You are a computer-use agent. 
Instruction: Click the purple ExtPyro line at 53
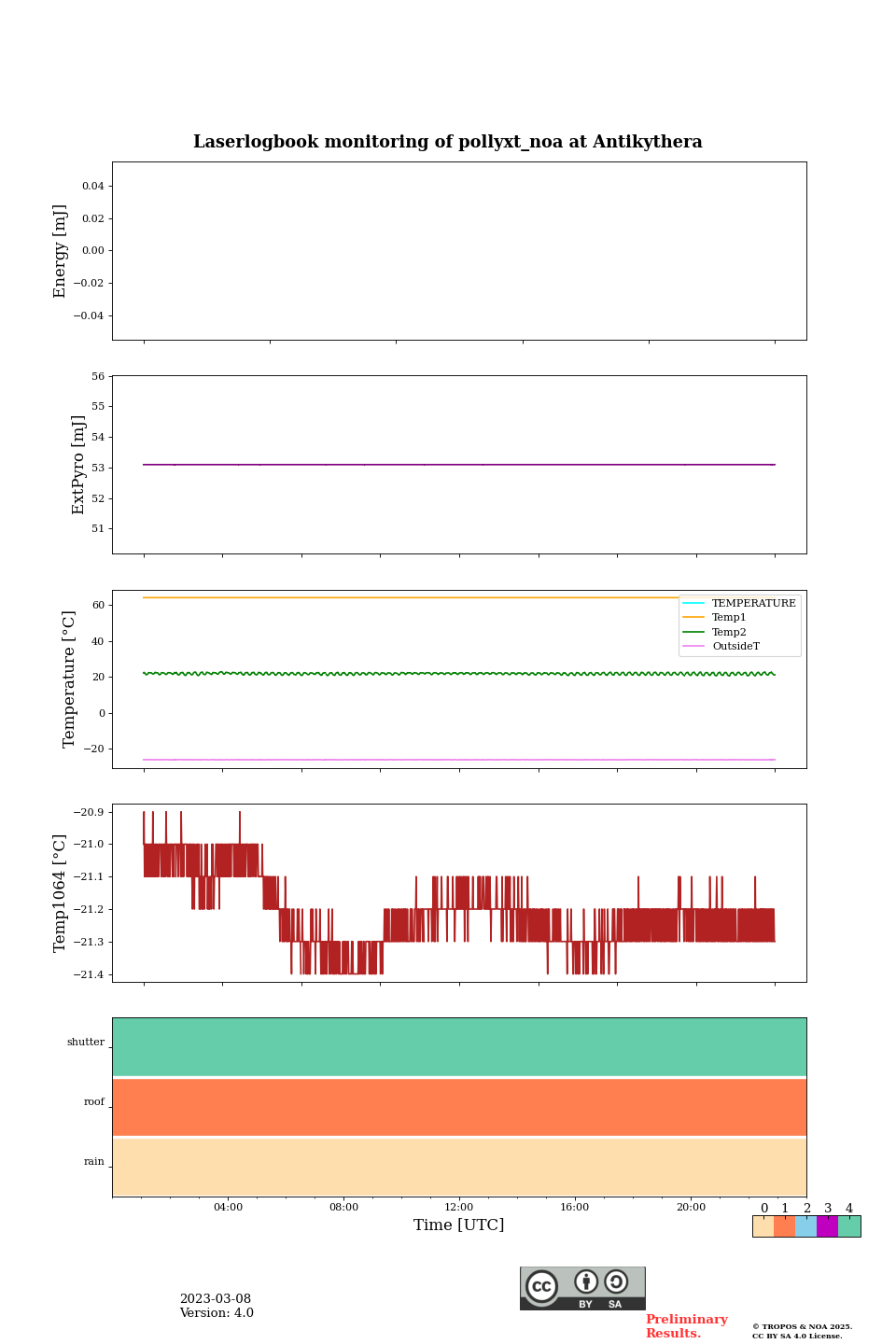click(459, 465)
